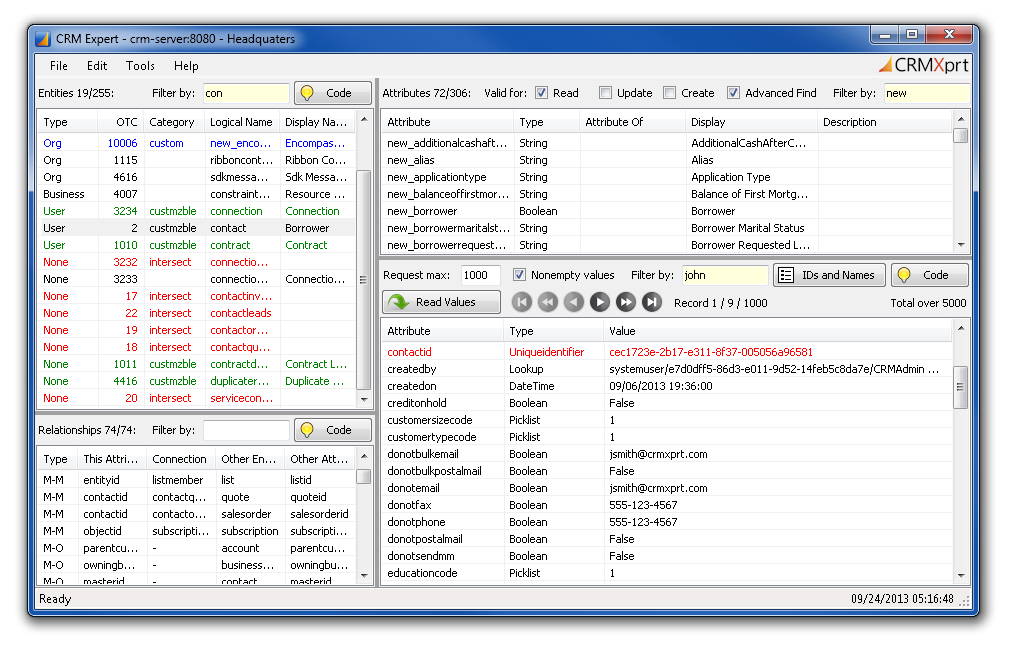
Task: Click the Attributes list scrollbar down arrow
Action: 961,245
